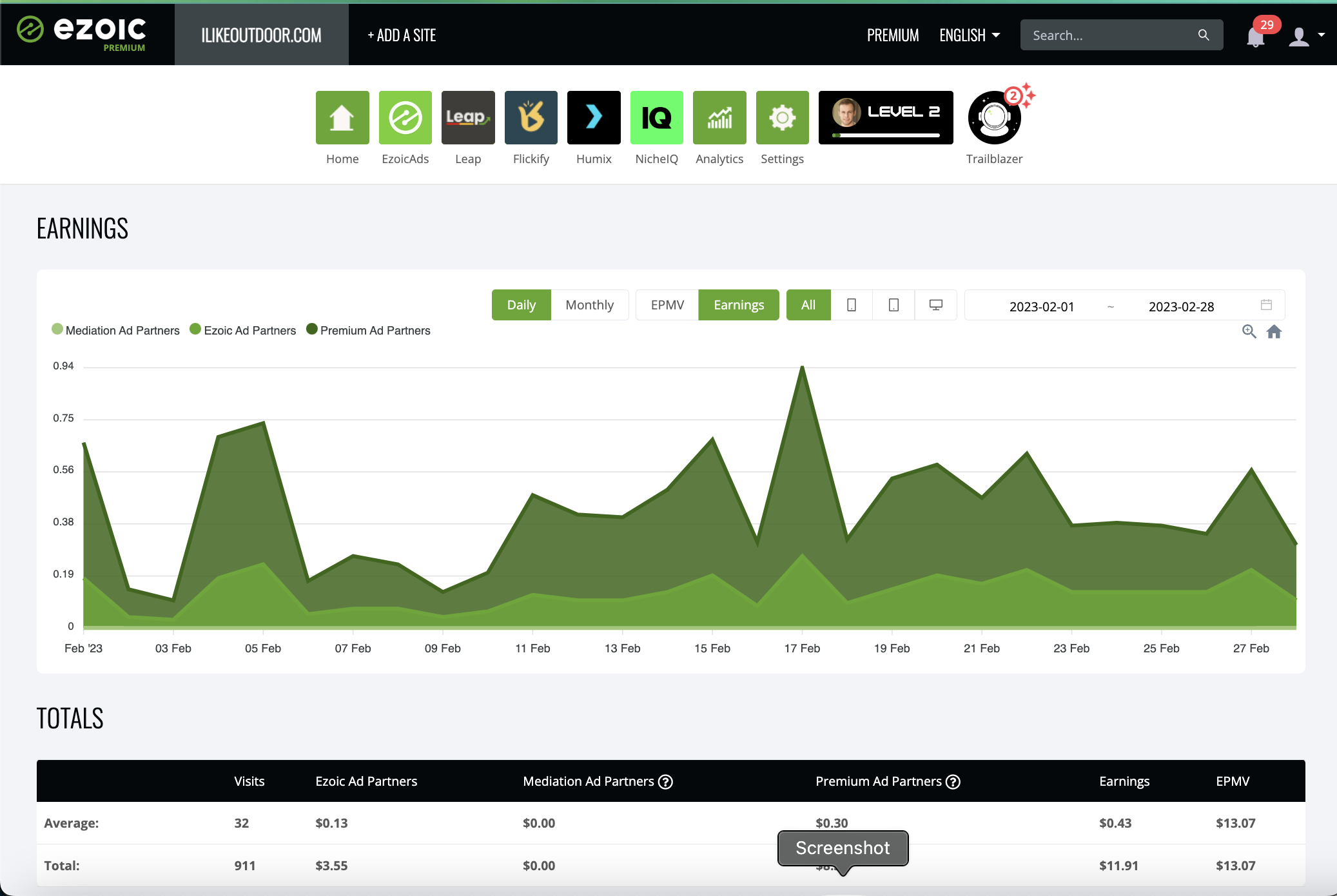Show help for Mediation Ad Partners
The image size is (1337, 896).
coord(665,782)
